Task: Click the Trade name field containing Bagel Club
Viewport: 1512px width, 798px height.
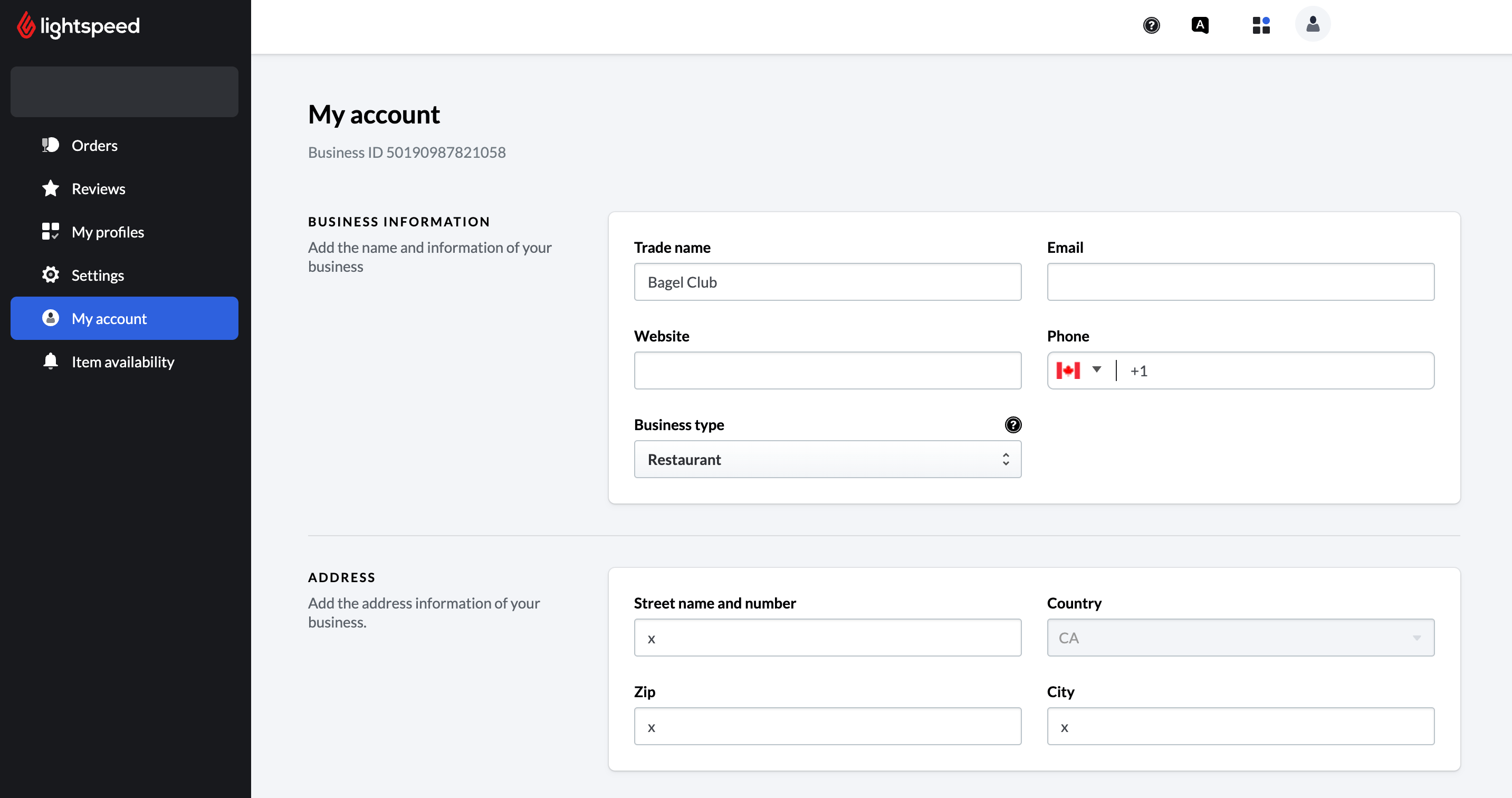Action: (827, 282)
